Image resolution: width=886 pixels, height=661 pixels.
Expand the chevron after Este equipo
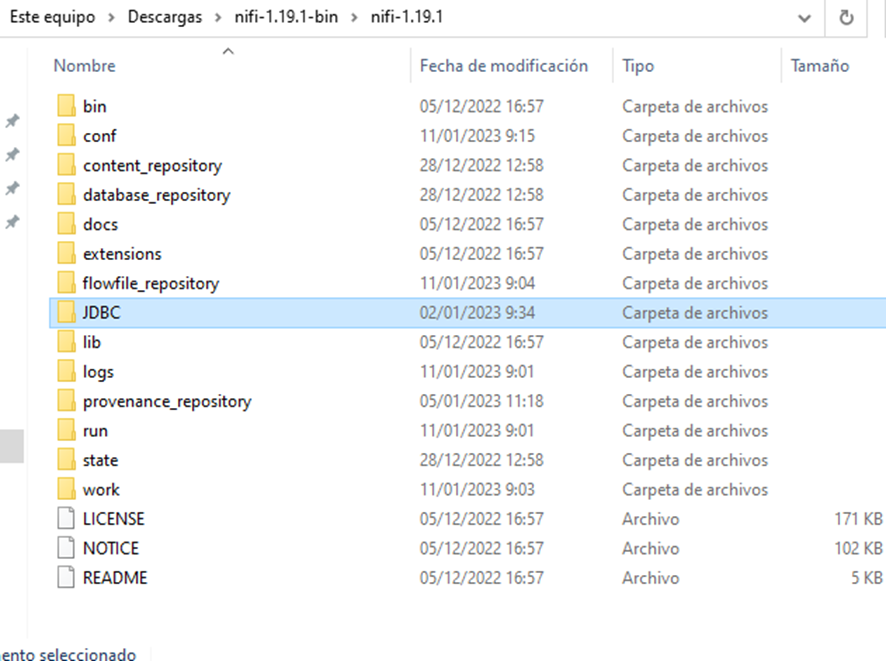111,18
